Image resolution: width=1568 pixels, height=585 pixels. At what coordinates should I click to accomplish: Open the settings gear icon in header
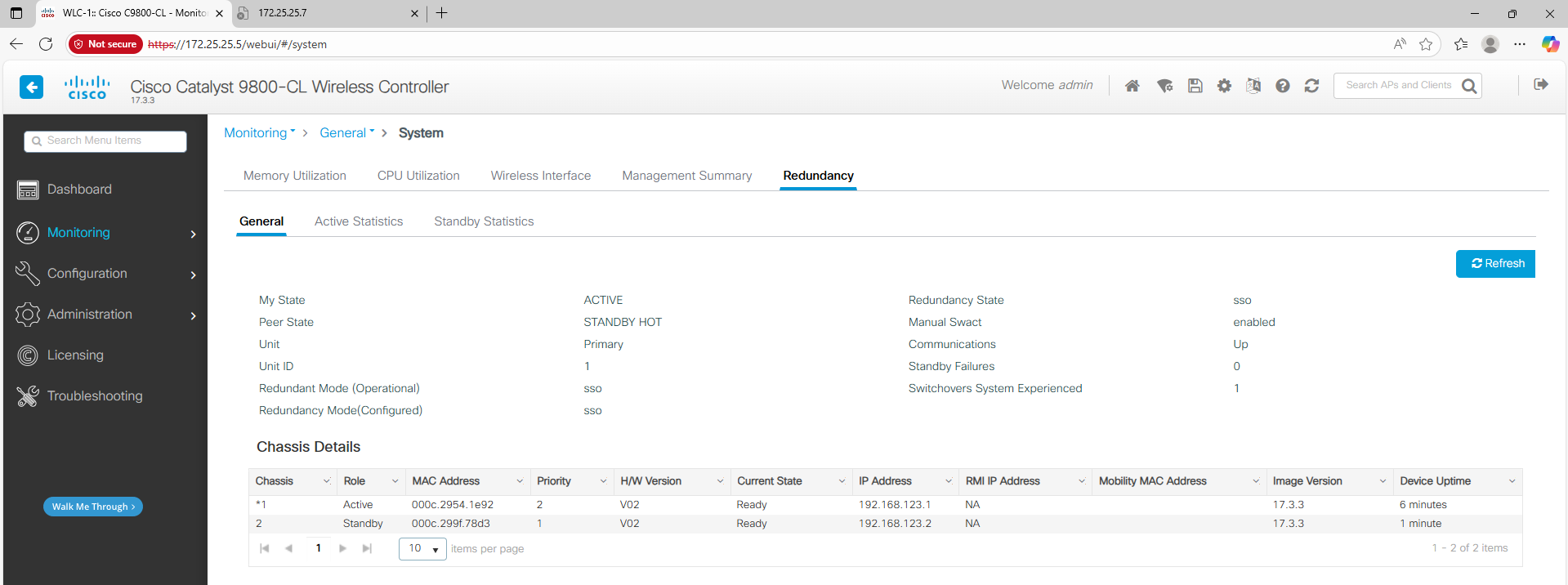[1224, 86]
